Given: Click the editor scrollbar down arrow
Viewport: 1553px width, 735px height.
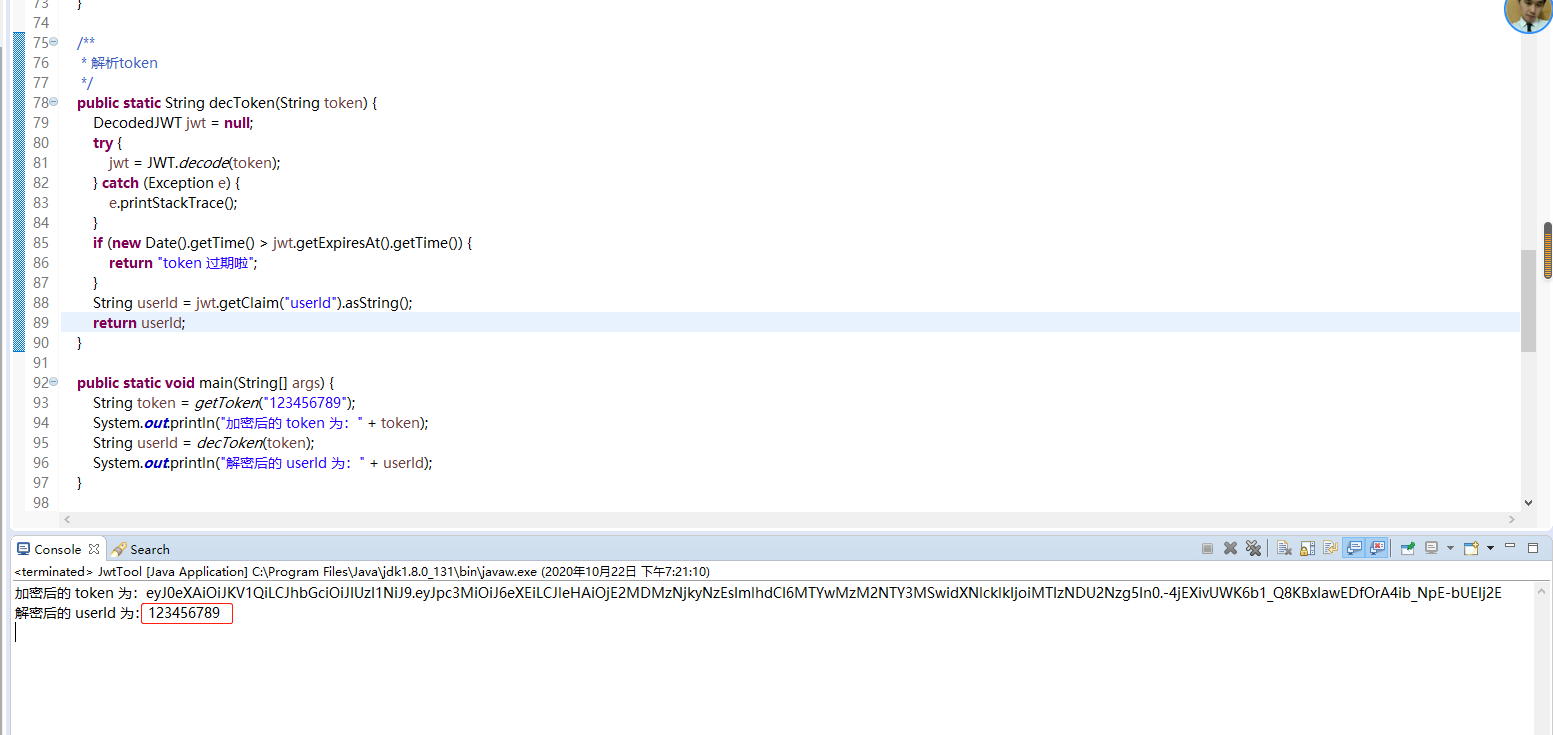Looking at the screenshot, I should [x=1528, y=503].
